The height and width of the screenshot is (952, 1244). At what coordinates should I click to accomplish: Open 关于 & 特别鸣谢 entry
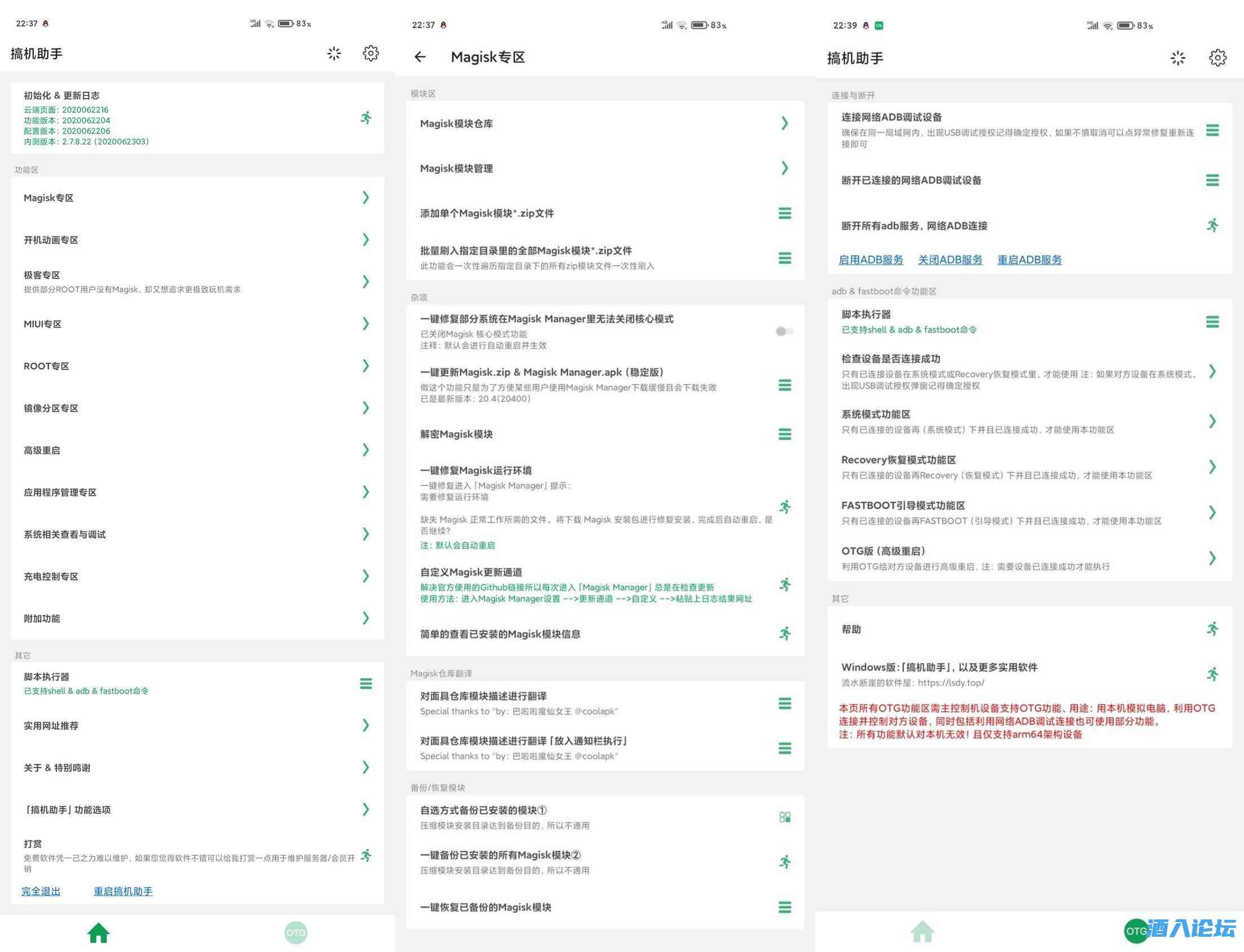click(197, 767)
